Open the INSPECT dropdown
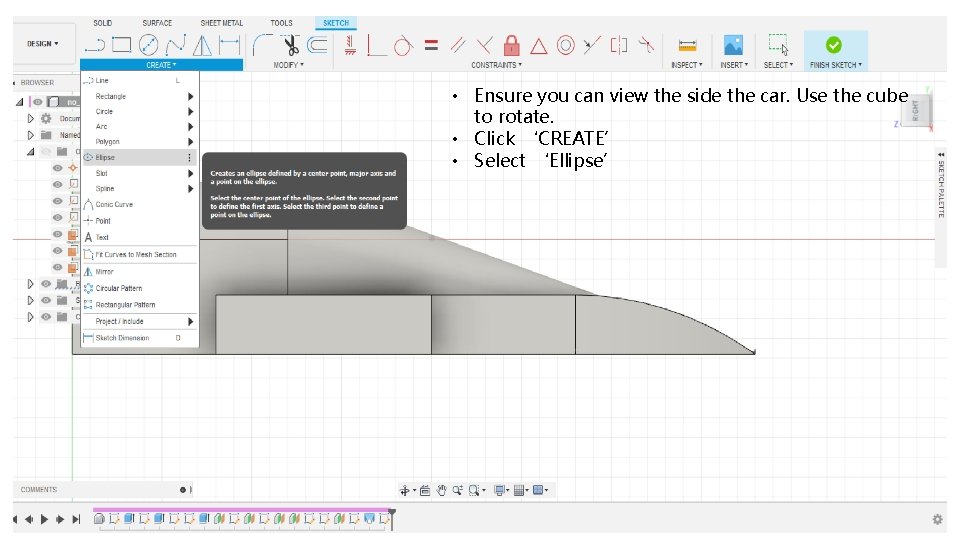 (x=686, y=65)
